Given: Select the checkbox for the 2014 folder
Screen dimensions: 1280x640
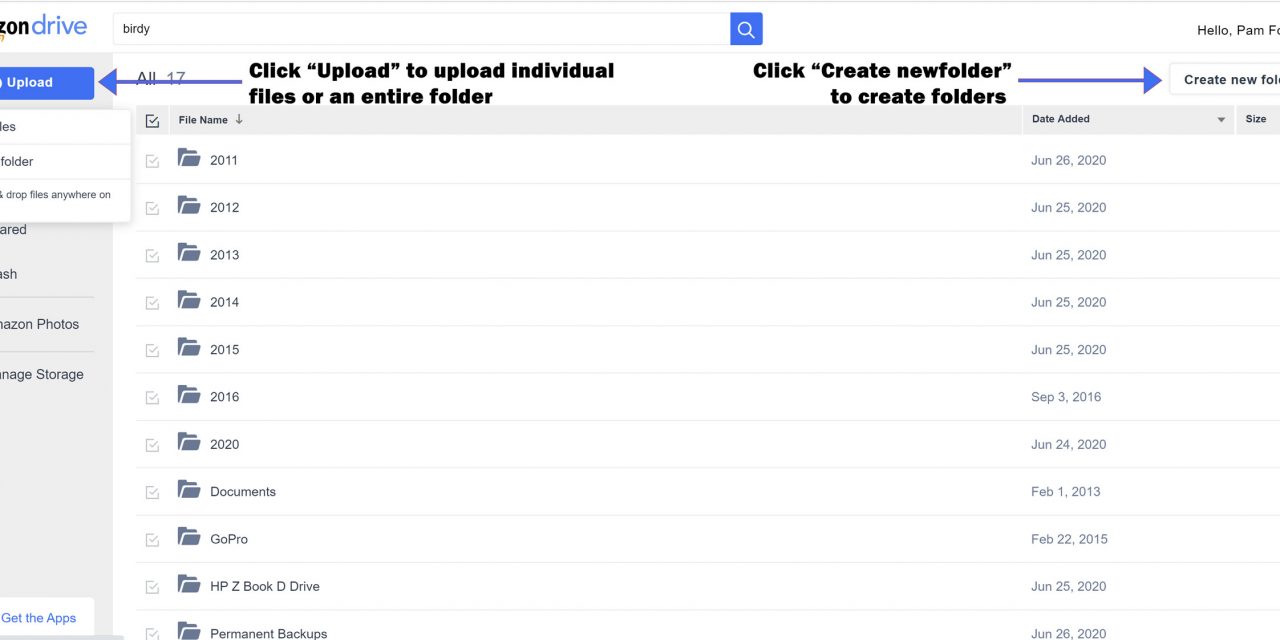Looking at the screenshot, I should [152, 303].
